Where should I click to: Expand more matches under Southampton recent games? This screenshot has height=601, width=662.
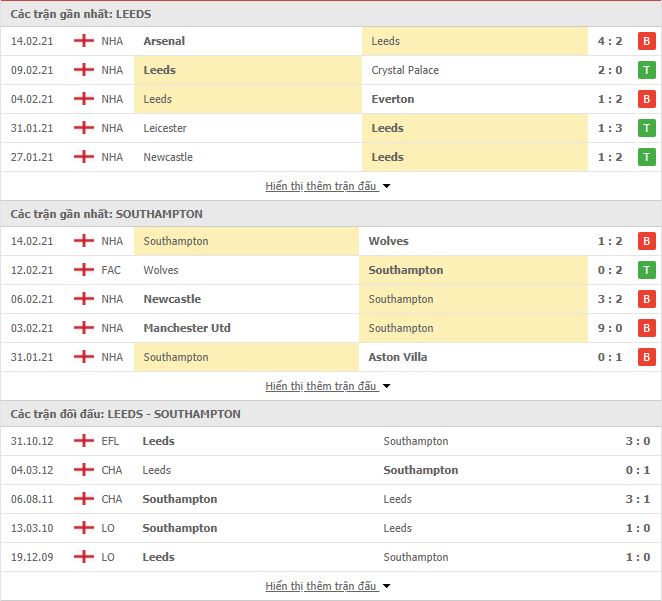point(328,386)
